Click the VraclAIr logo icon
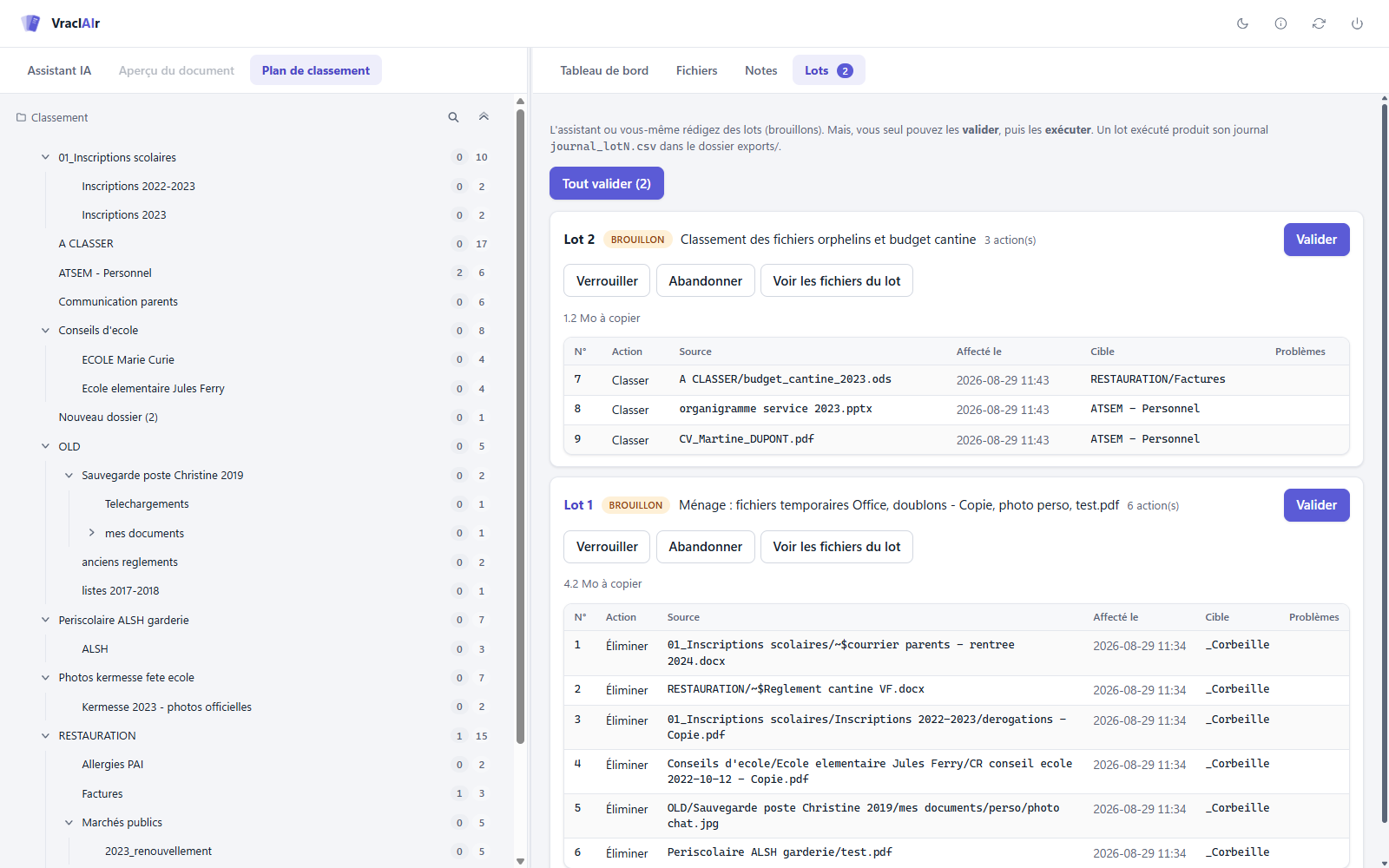 31,23
